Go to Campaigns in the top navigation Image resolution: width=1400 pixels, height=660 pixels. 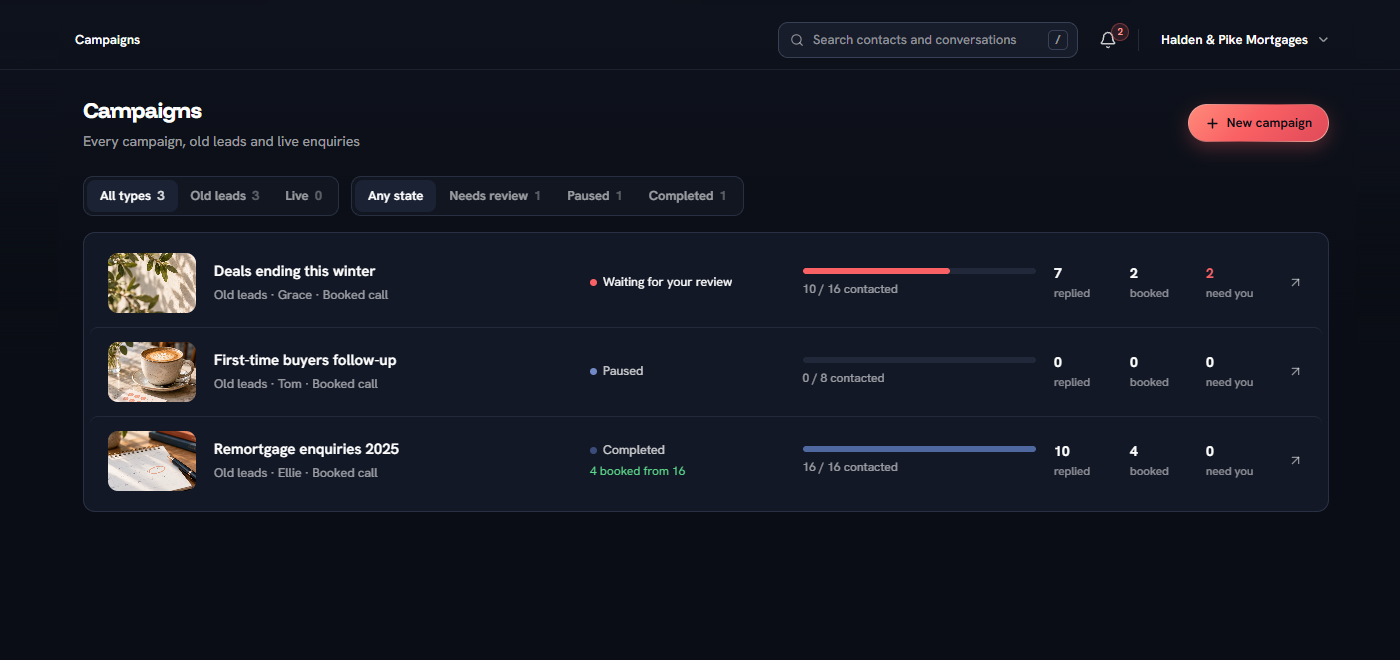[107, 40]
